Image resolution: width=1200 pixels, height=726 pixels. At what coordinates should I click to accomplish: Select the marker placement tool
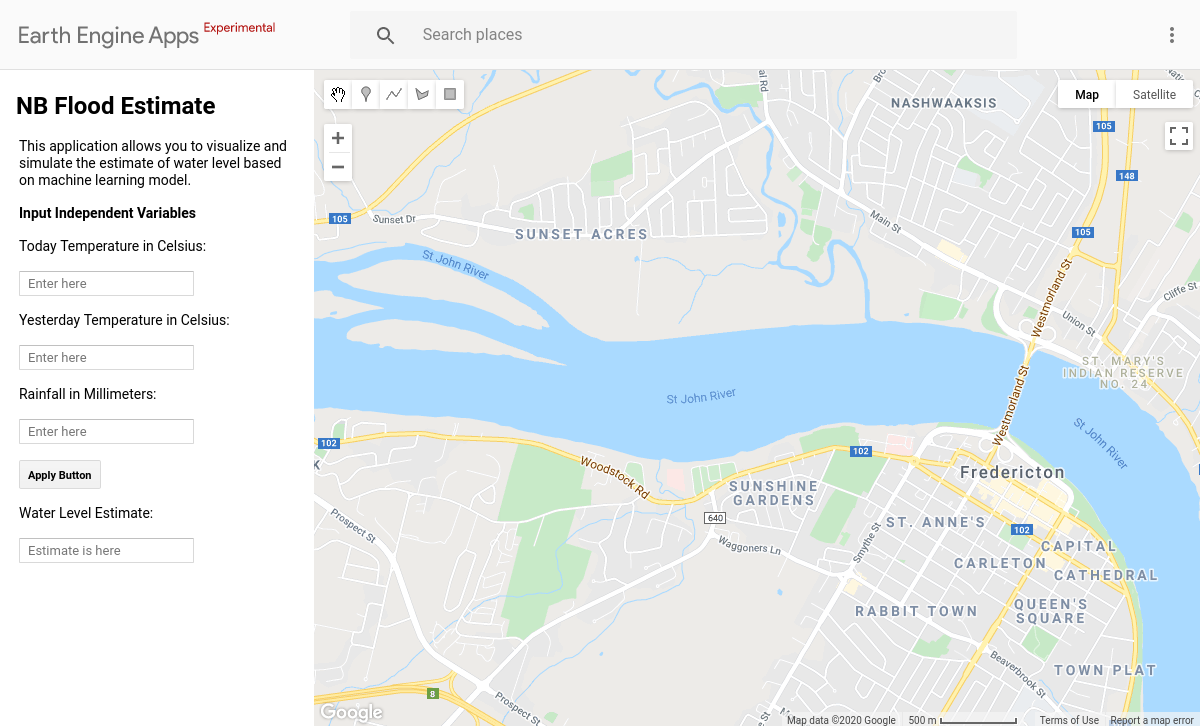[x=366, y=94]
